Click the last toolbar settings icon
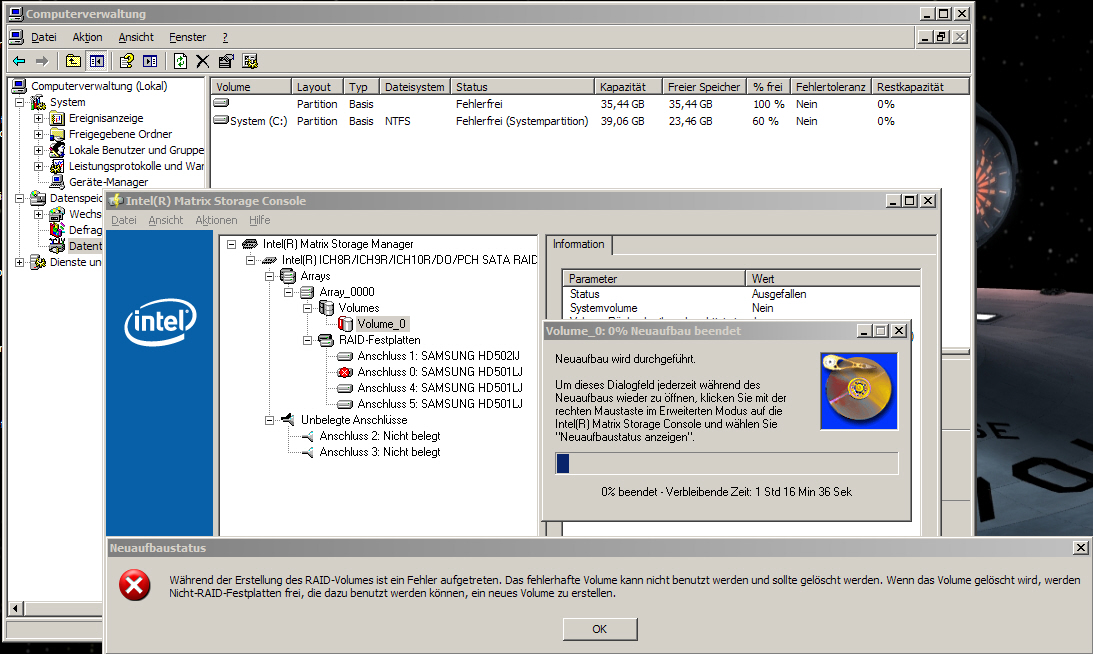 250,61
